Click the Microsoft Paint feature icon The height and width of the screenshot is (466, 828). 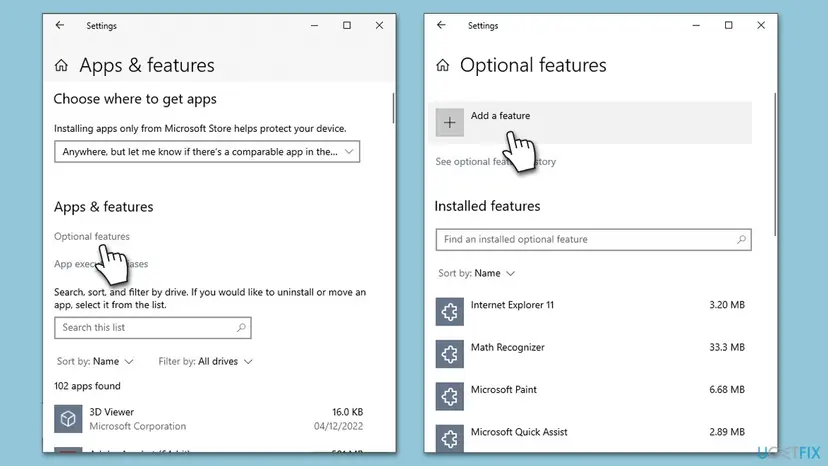click(x=449, y=396)
